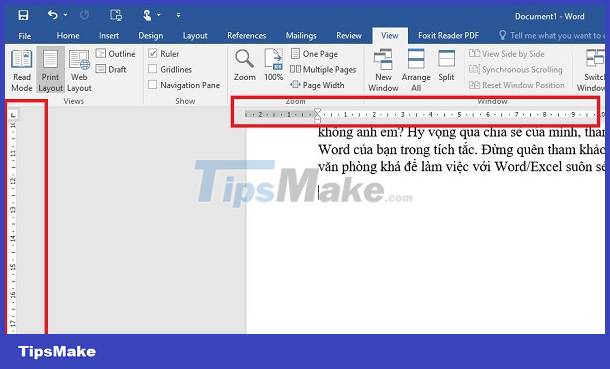
Task: Click Arrange All windows
Action: pos(416,71)
